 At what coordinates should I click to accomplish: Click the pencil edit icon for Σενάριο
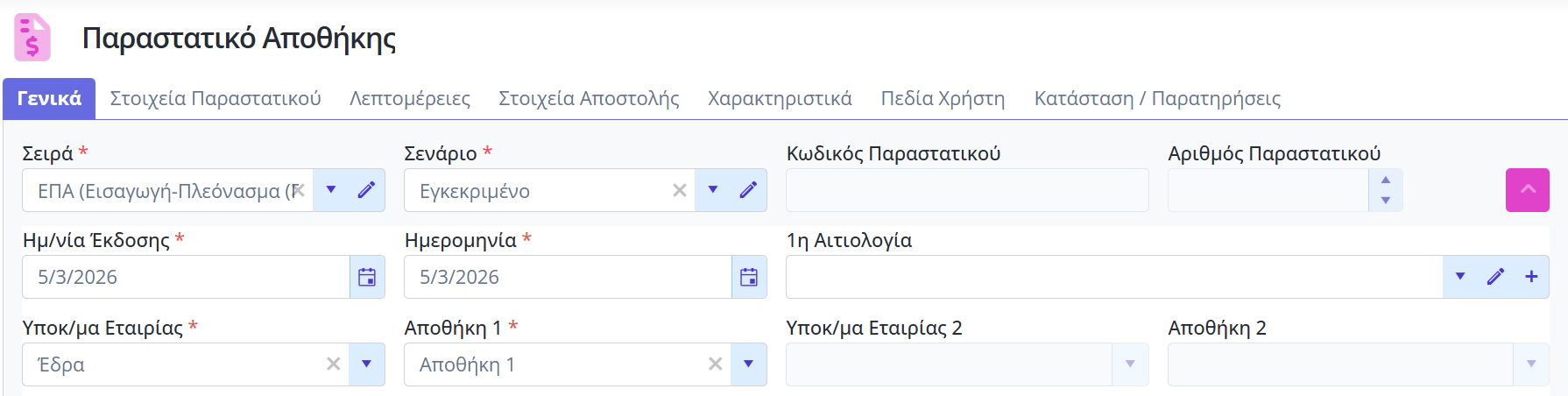pyautogui.click(x=748, y=190)
